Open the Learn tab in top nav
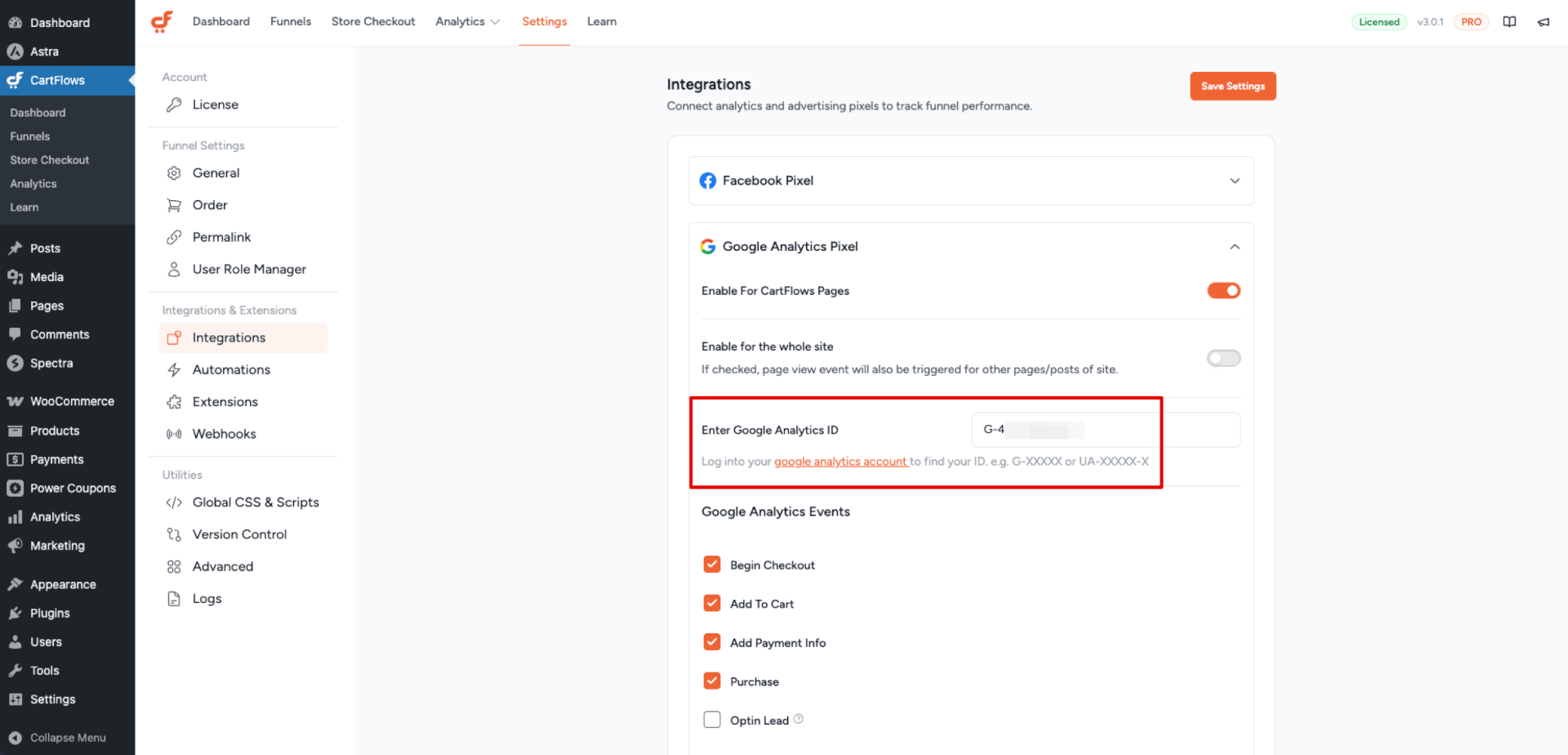The height and width of the screenshot is (755, 1568). 602,22
